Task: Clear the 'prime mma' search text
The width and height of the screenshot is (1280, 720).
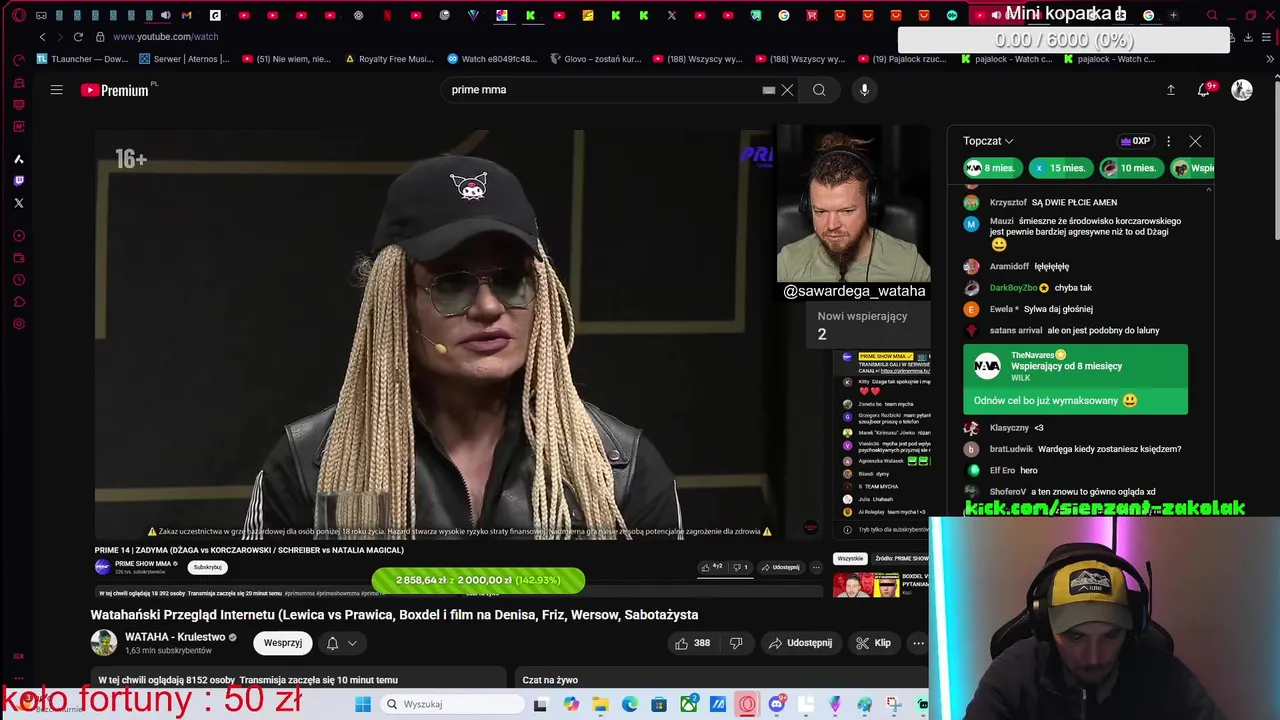Action: [x=787, y=90]
